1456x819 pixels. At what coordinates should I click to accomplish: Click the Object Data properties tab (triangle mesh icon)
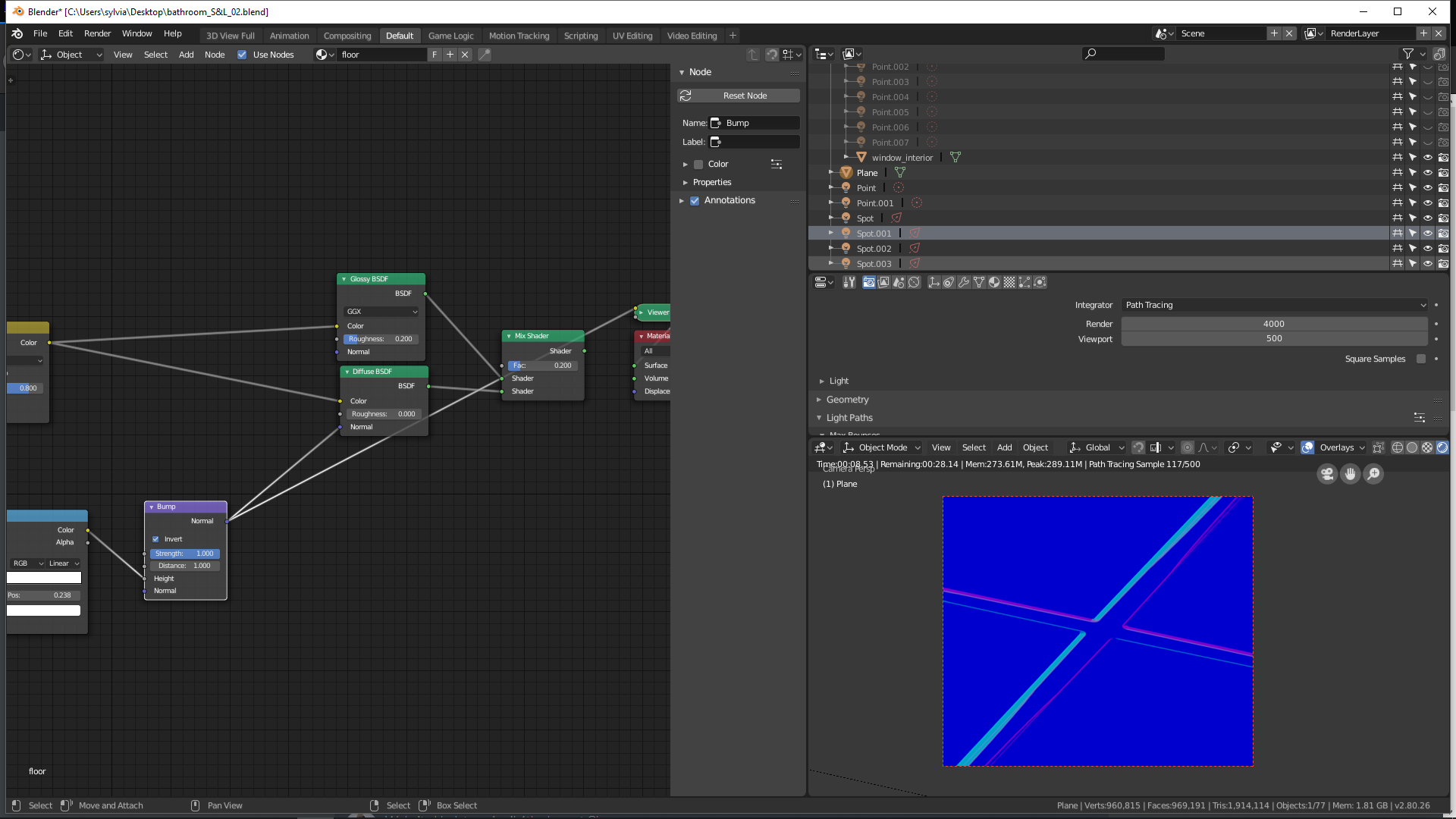[979, 282]
